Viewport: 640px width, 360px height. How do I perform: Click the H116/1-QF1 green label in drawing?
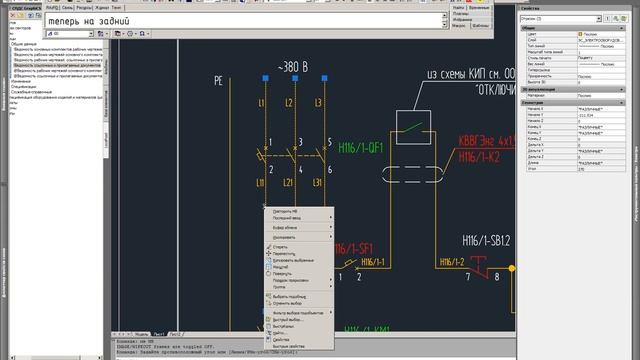pyautogui.click(x=361, y=148)
